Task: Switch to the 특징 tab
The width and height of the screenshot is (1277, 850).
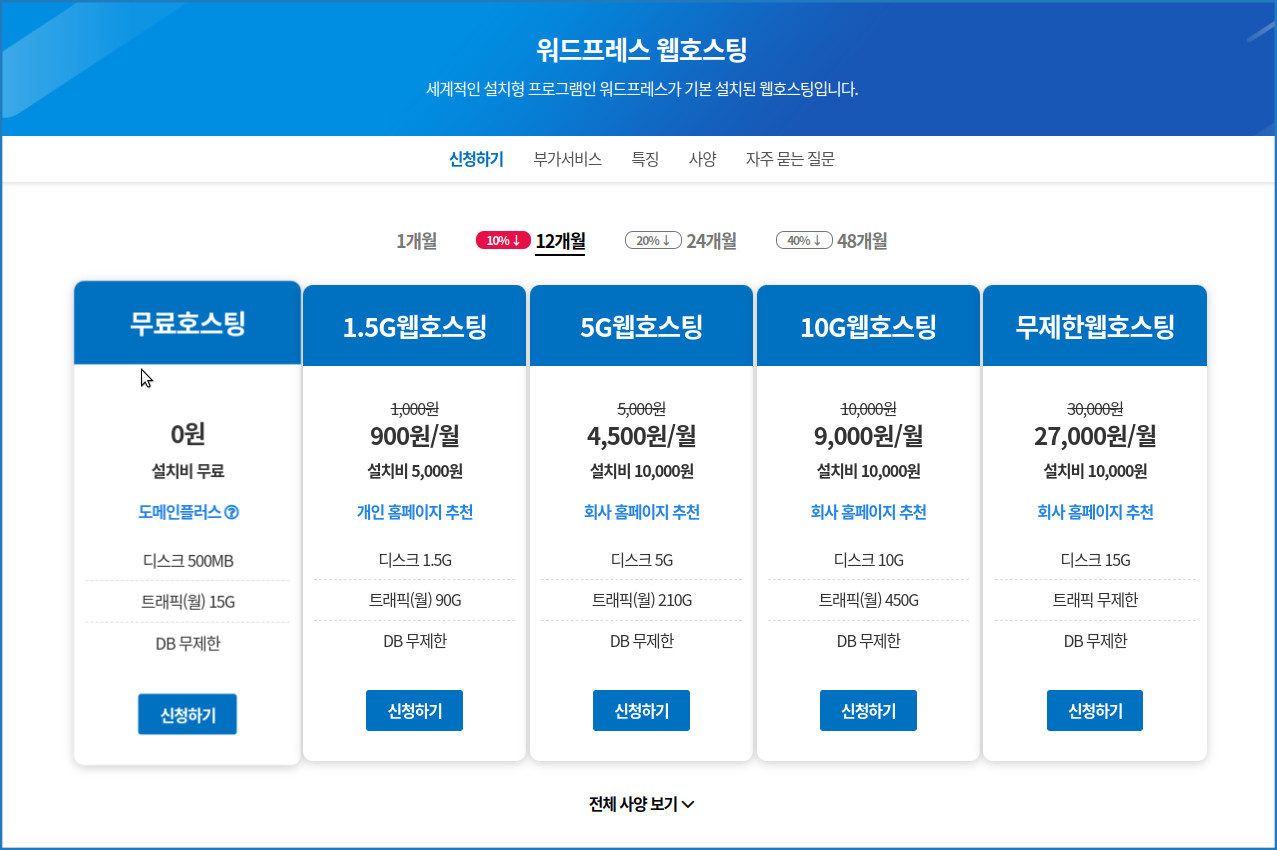Action: [x=645, y=159]
